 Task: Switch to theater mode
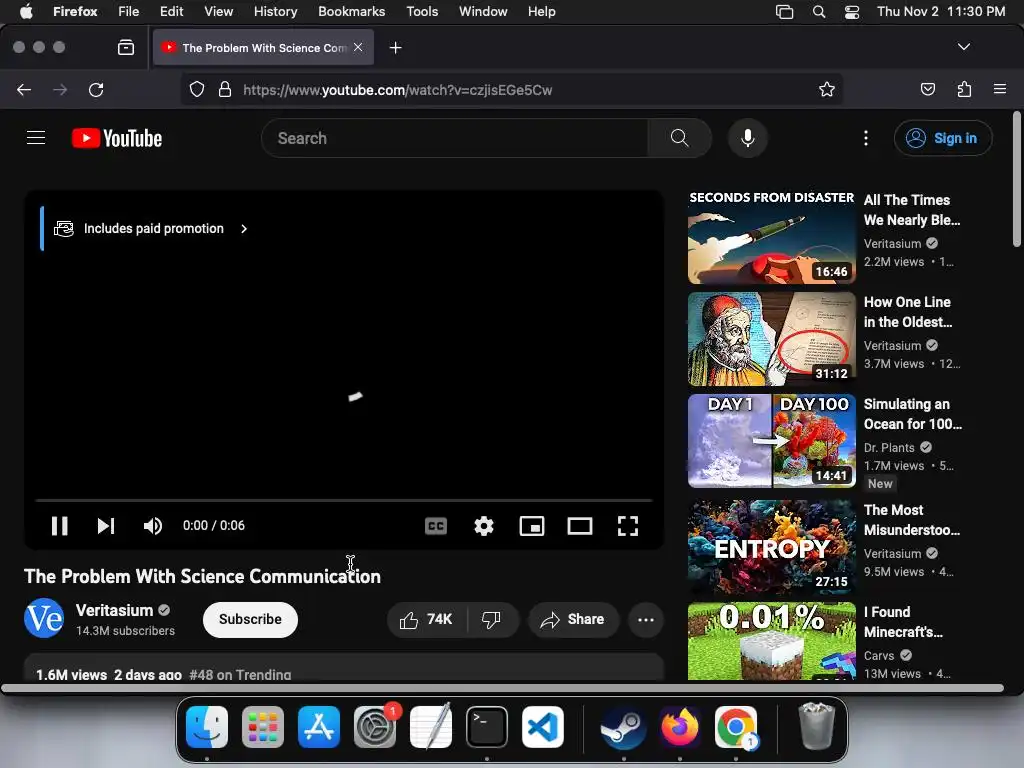click(x=580, y=526)
